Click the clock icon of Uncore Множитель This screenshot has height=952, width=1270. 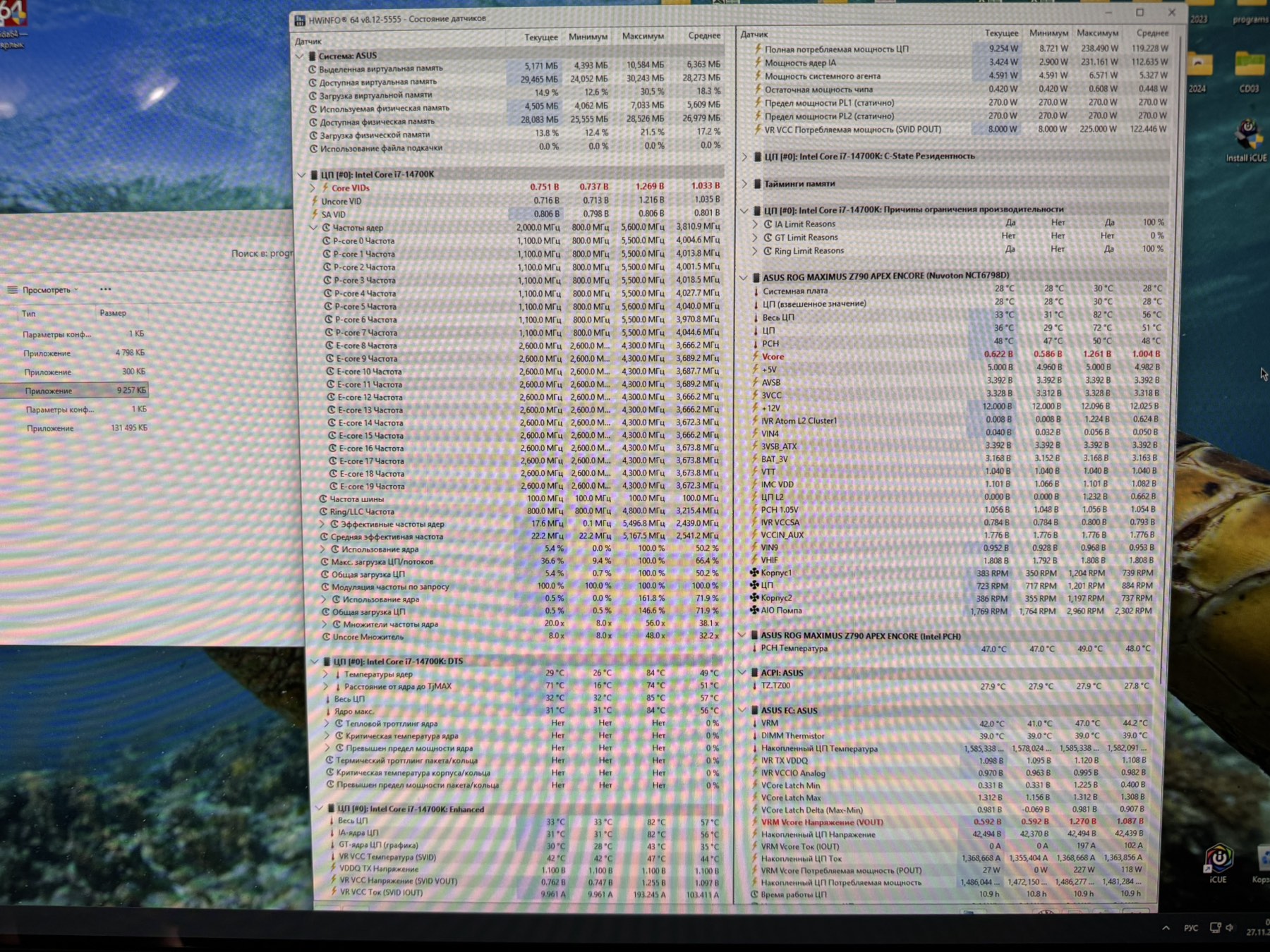click(x=325, y=637)
